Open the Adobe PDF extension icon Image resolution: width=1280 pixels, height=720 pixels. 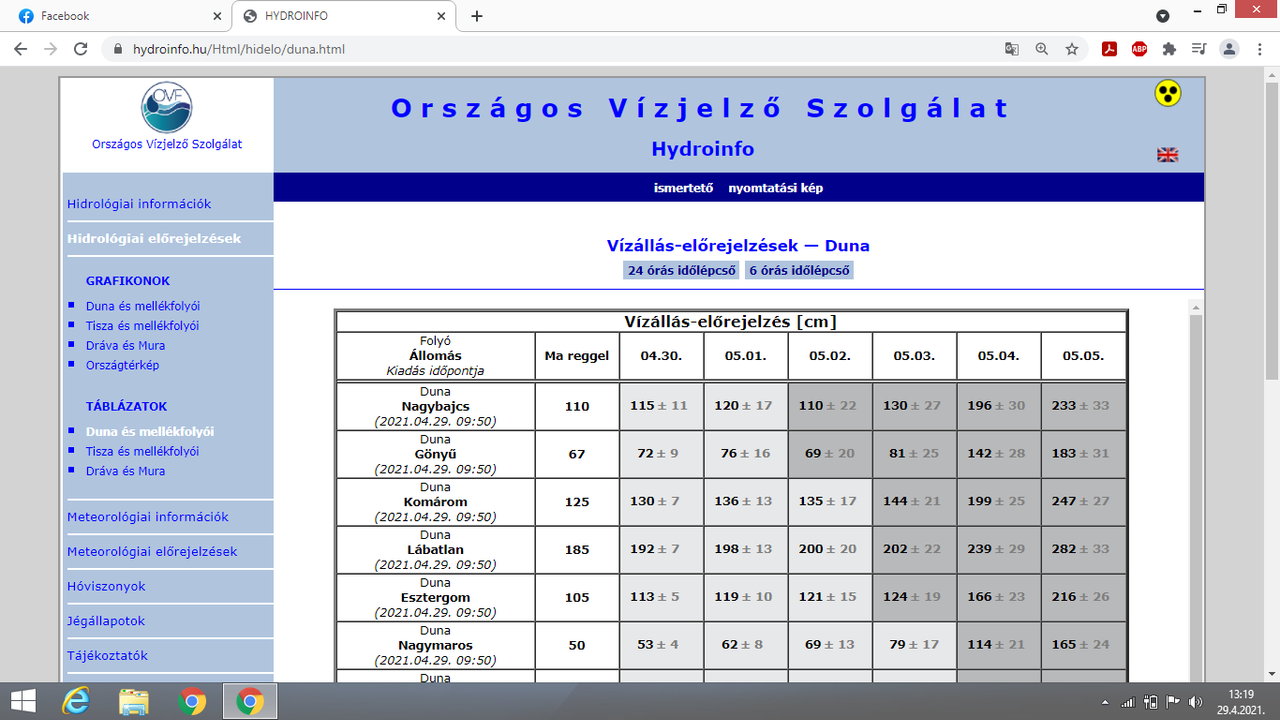click(1109, 48)
